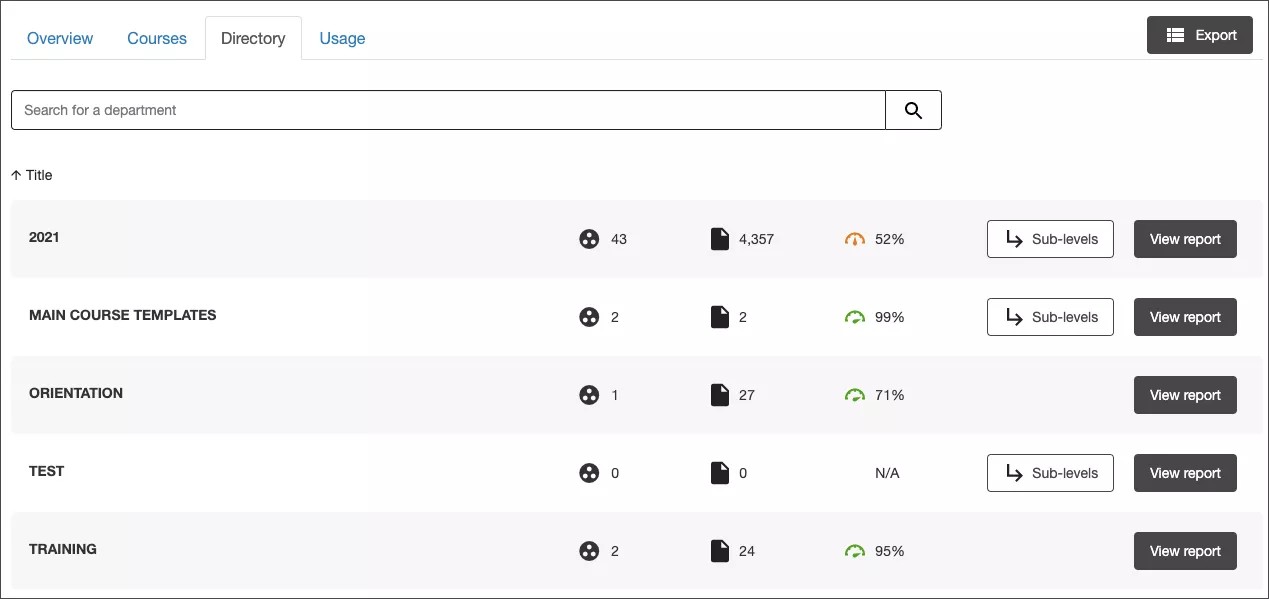Click the document icon showing 4,357 for 2021
1269x599 pixels.
(721, 238)
